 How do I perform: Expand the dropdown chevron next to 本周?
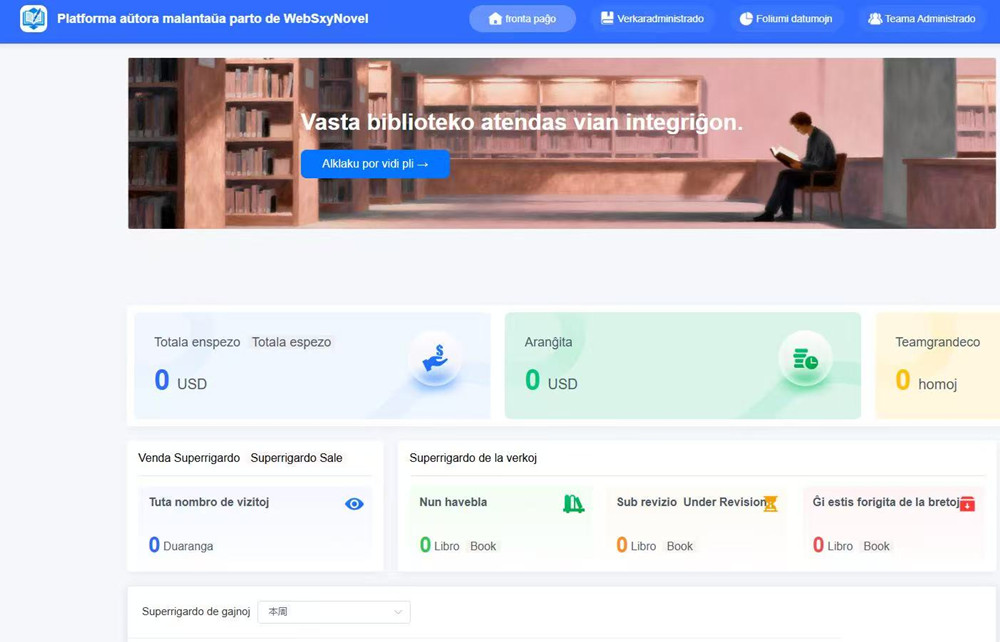point(398,612)
